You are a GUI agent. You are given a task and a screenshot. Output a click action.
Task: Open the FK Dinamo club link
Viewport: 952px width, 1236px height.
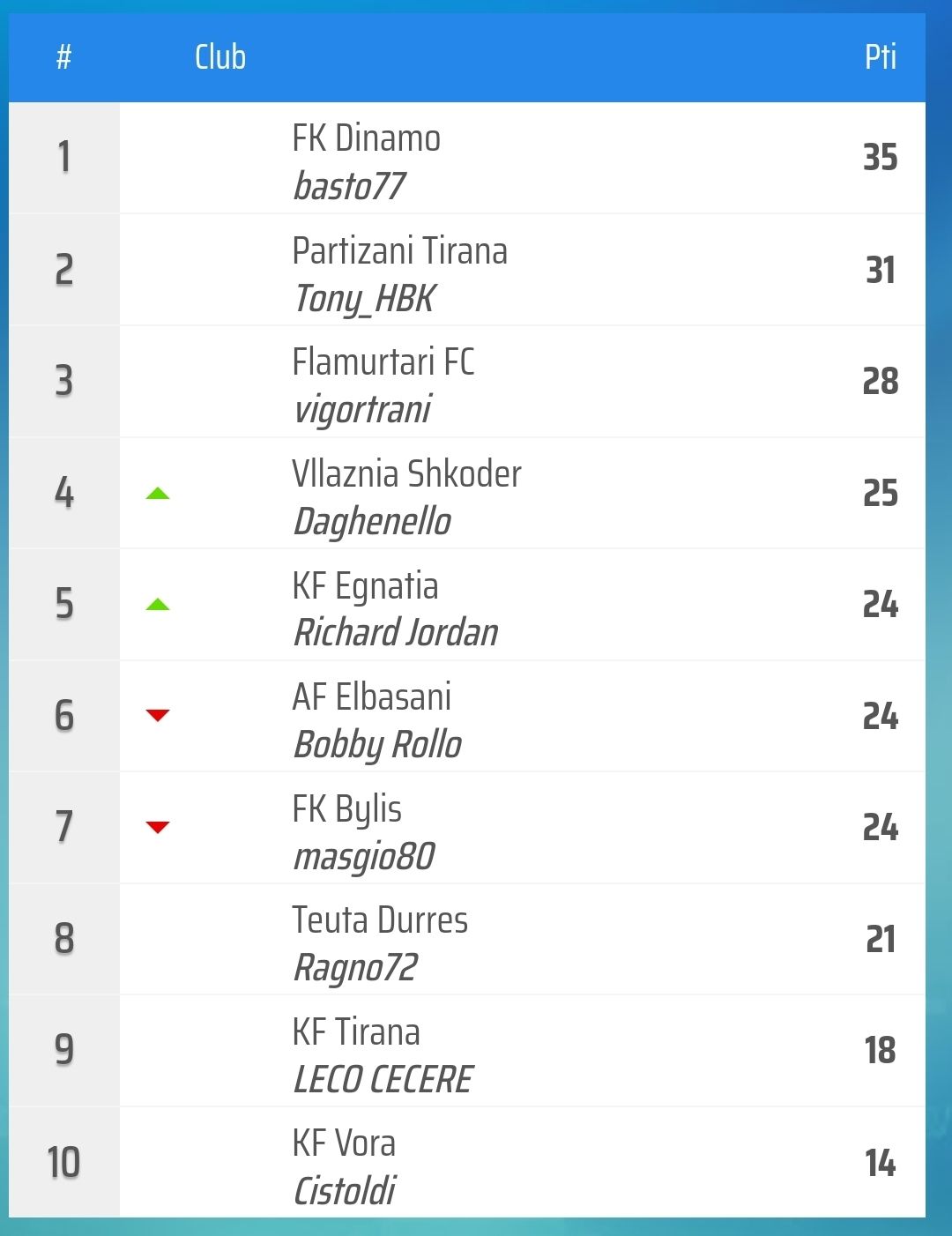click(366, 138)
